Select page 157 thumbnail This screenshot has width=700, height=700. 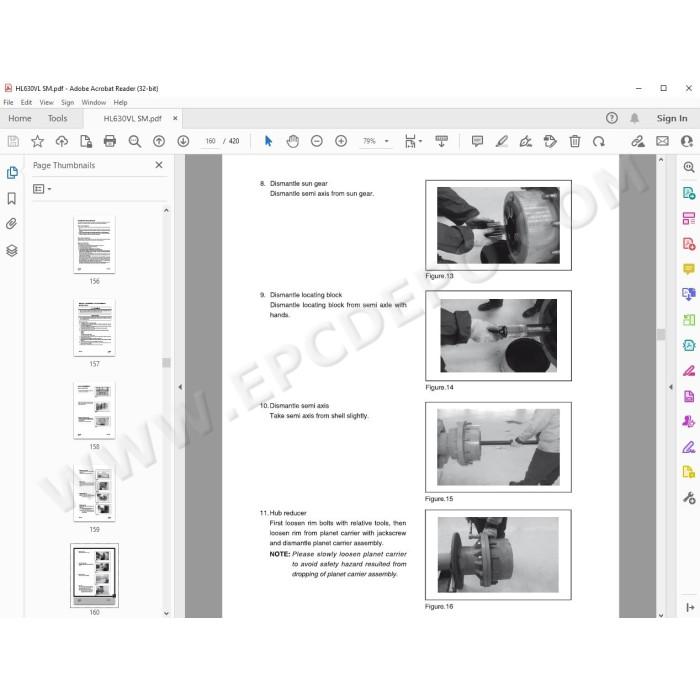tap(94, 328)
